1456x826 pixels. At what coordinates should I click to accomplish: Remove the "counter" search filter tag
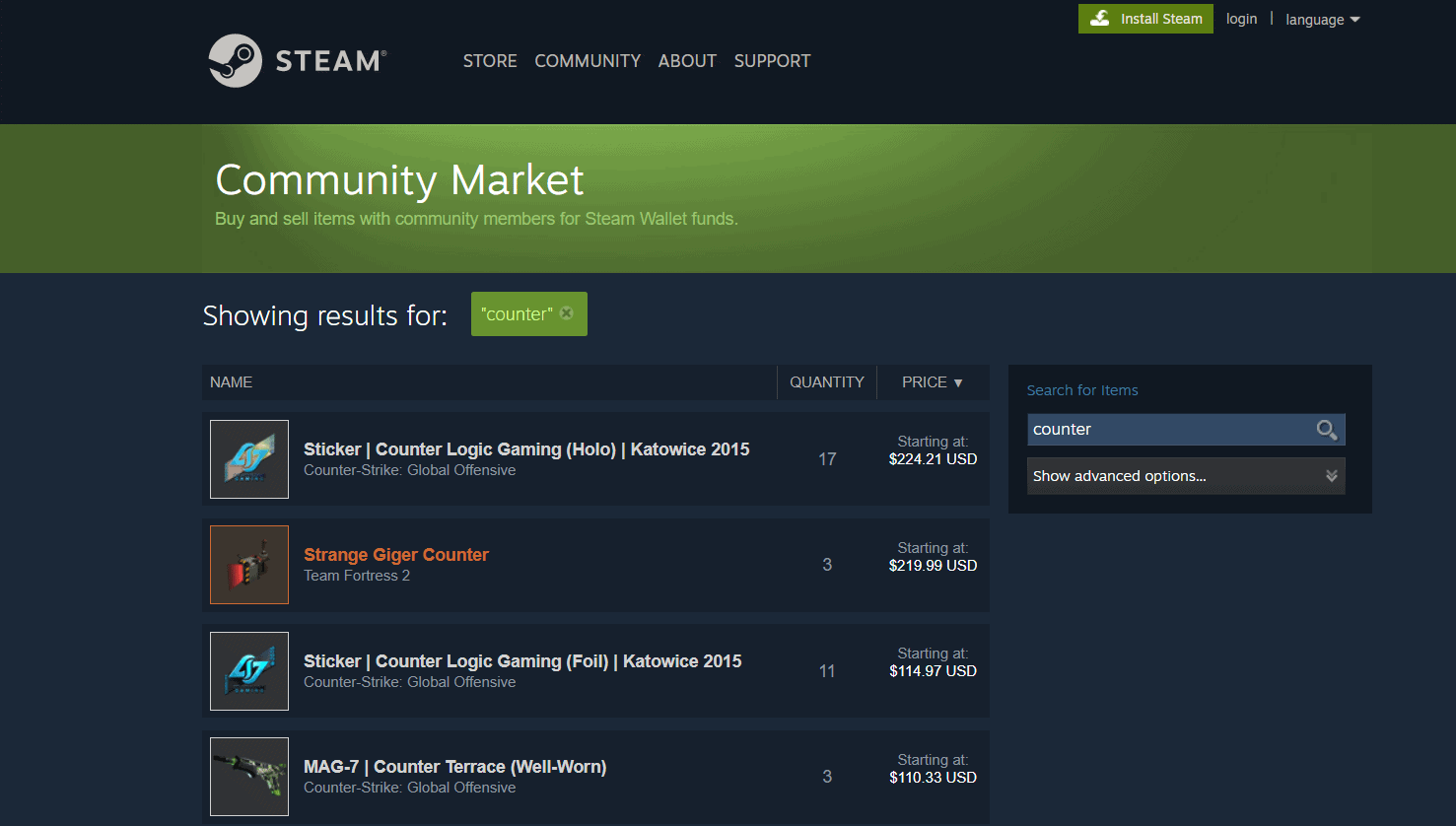567,313
